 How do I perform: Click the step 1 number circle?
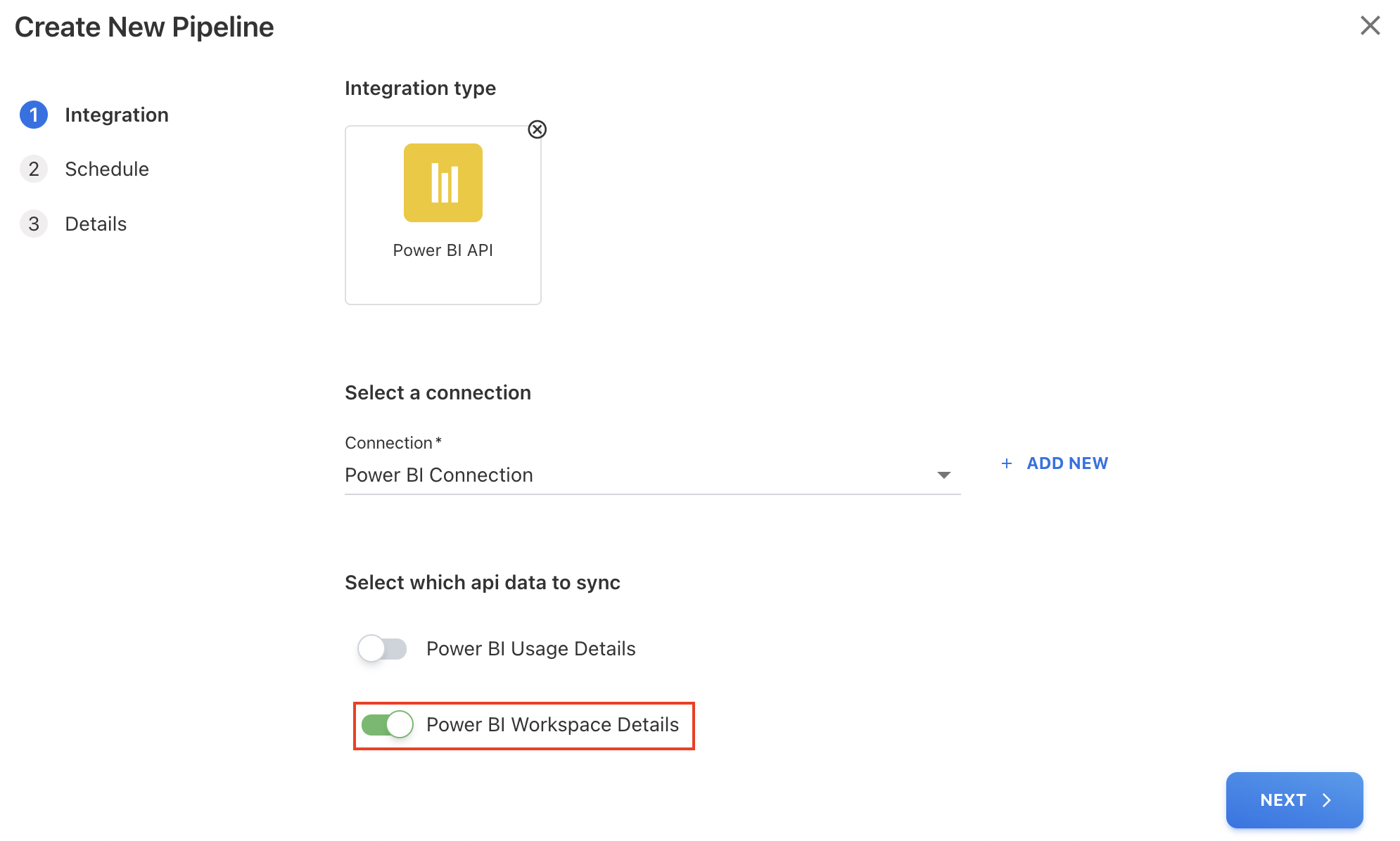[x=34, y=115]
